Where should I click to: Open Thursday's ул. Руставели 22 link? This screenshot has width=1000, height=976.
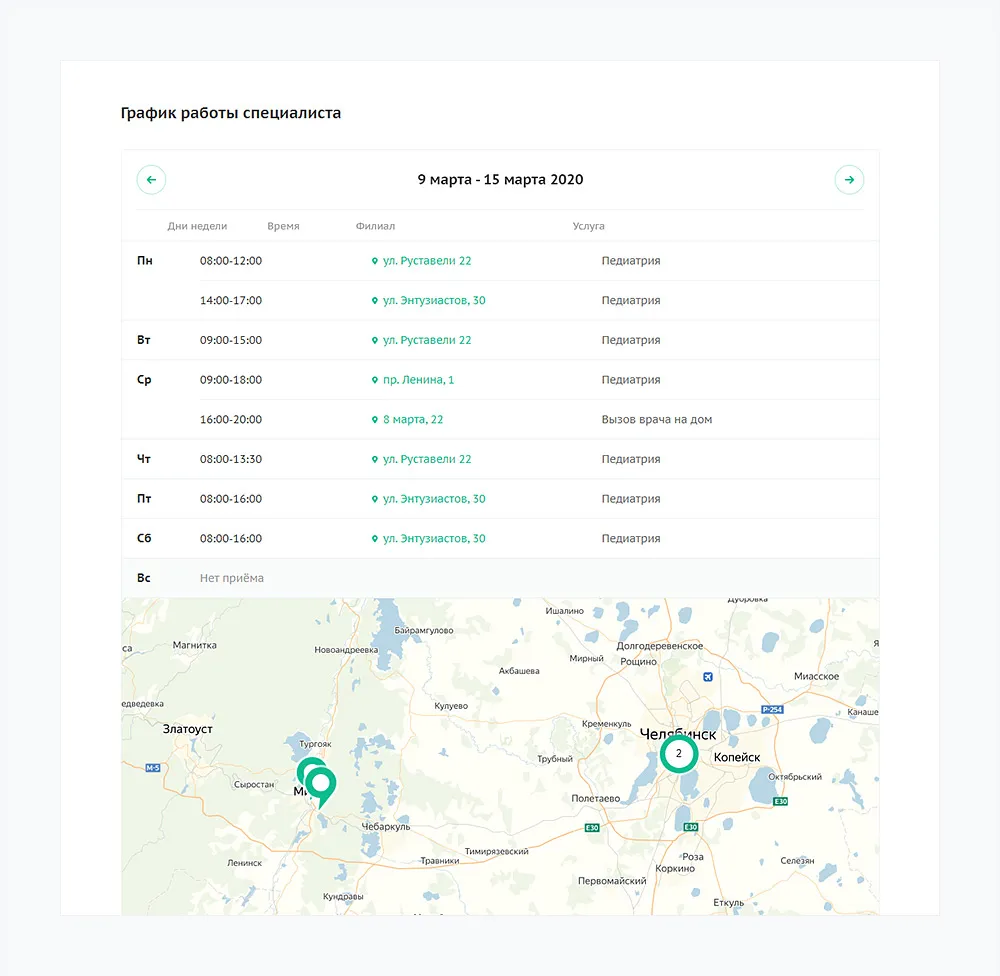[x=427, y=459]
